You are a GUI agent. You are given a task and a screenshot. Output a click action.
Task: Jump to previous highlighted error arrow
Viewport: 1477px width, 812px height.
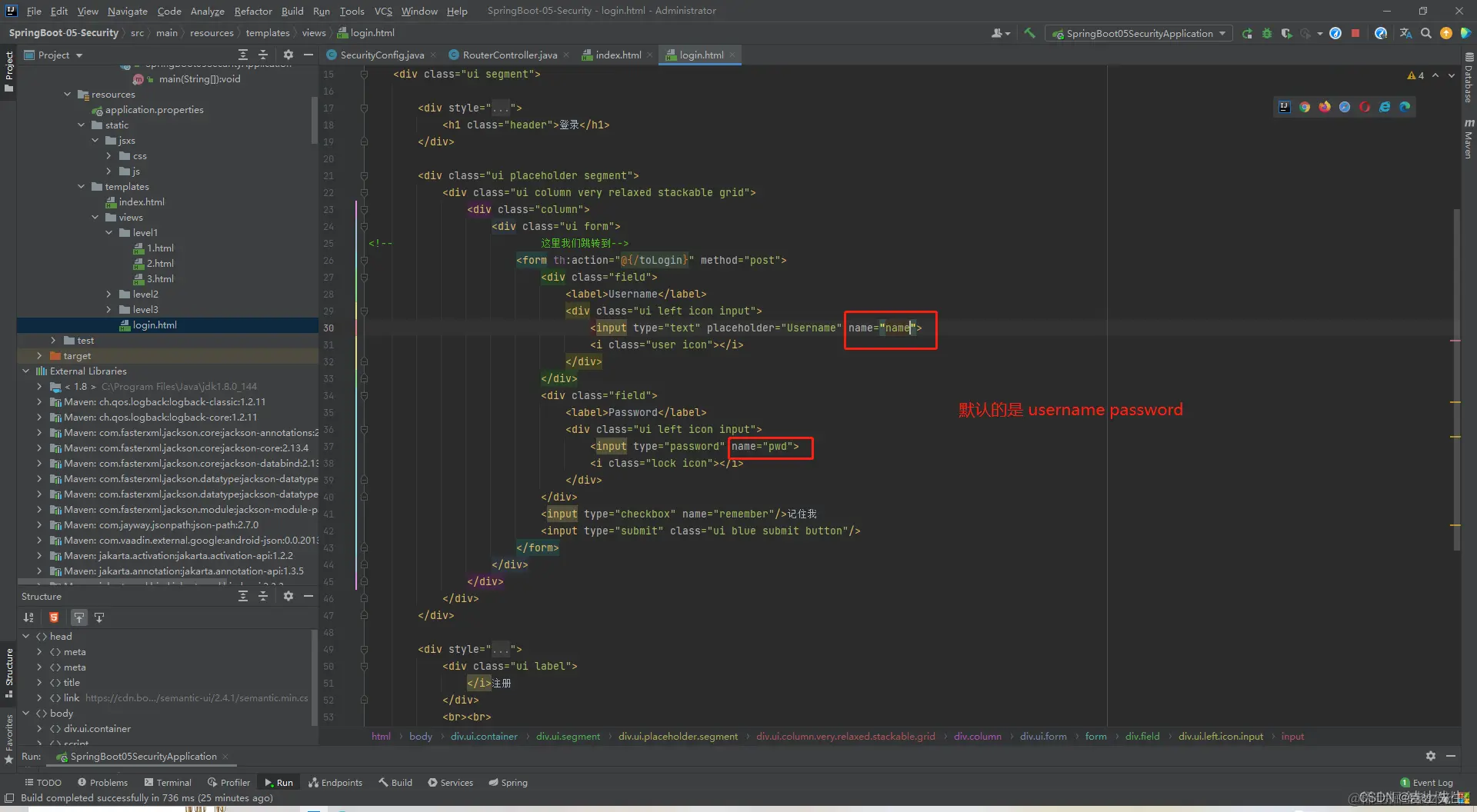click(1435, 75)
